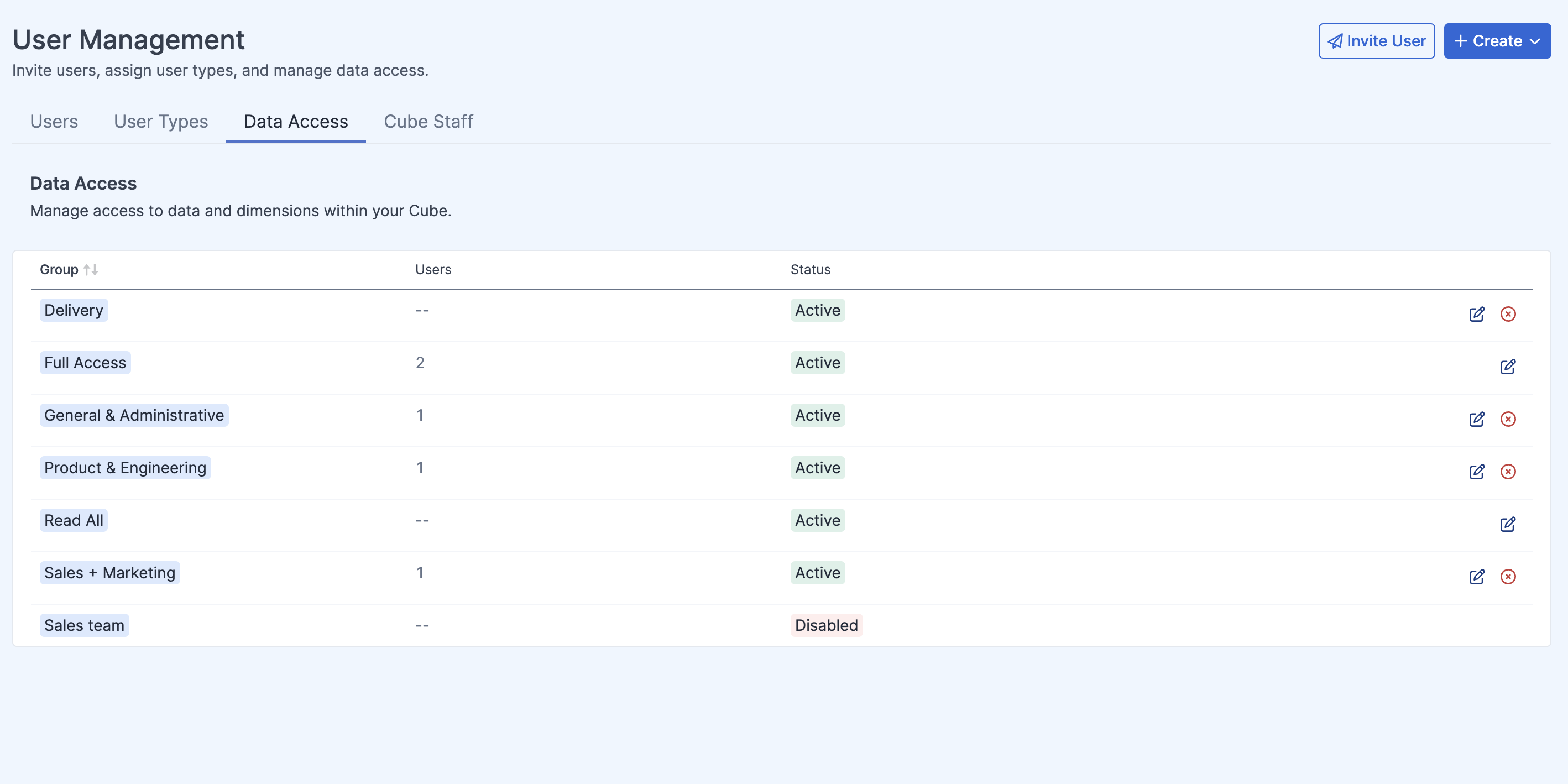Click user count 1 for Product & Engineering
The image size is (1568, 784).
pos(420,468)
